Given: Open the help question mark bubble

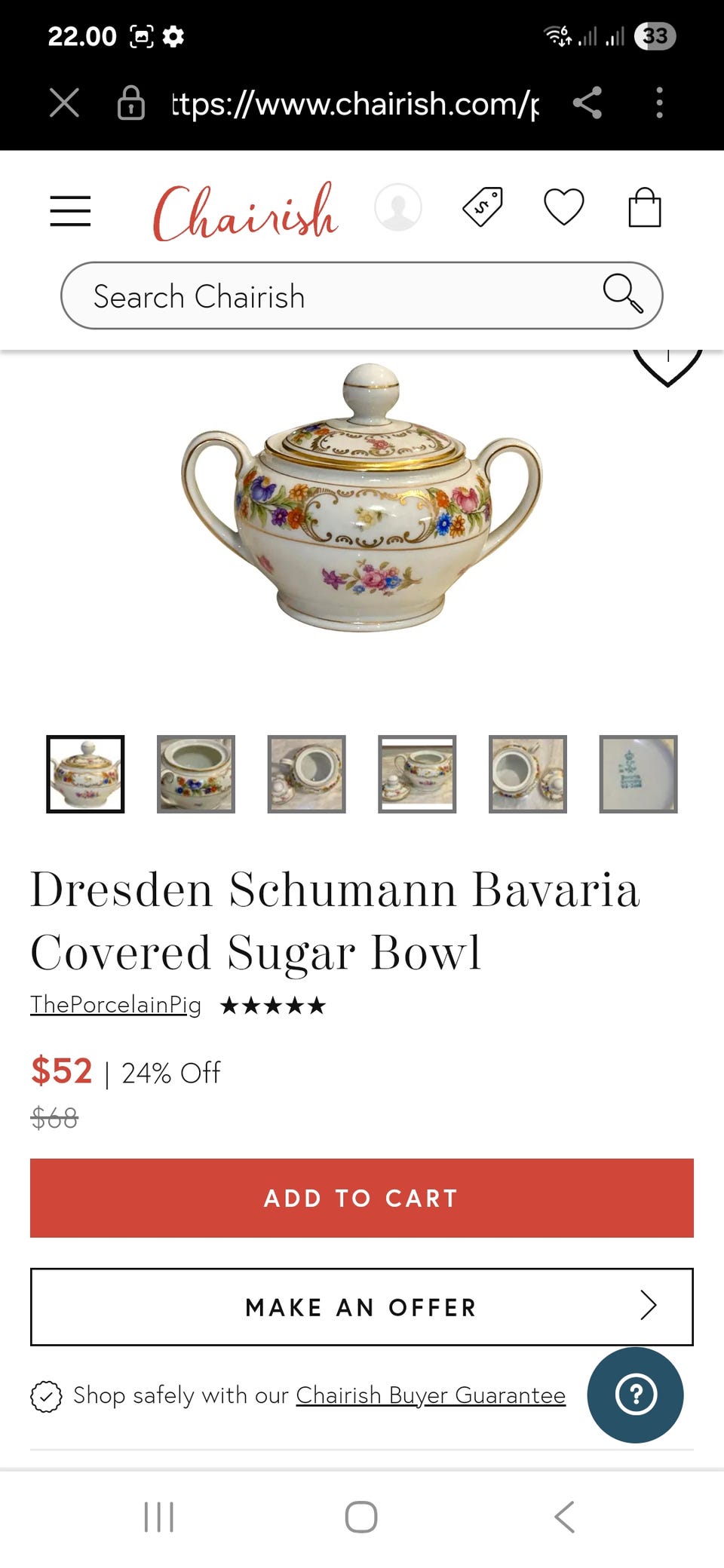Looking at the screenshot, I should click(636, 1395).
